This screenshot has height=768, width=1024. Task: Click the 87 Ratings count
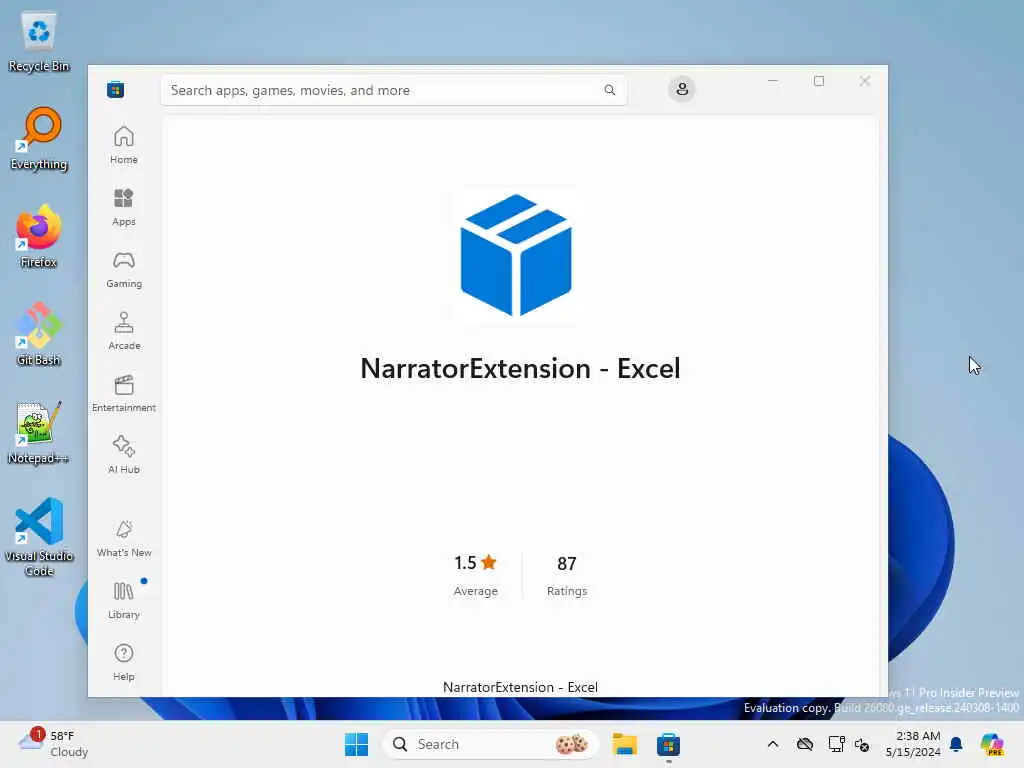click(x=566, y=575)
